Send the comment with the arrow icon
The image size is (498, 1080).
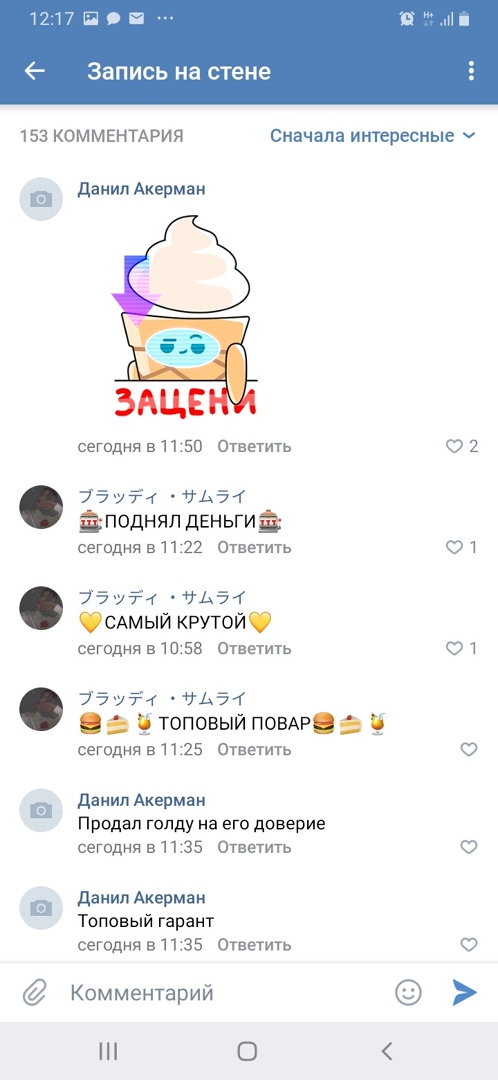click(x=465, y=993)
